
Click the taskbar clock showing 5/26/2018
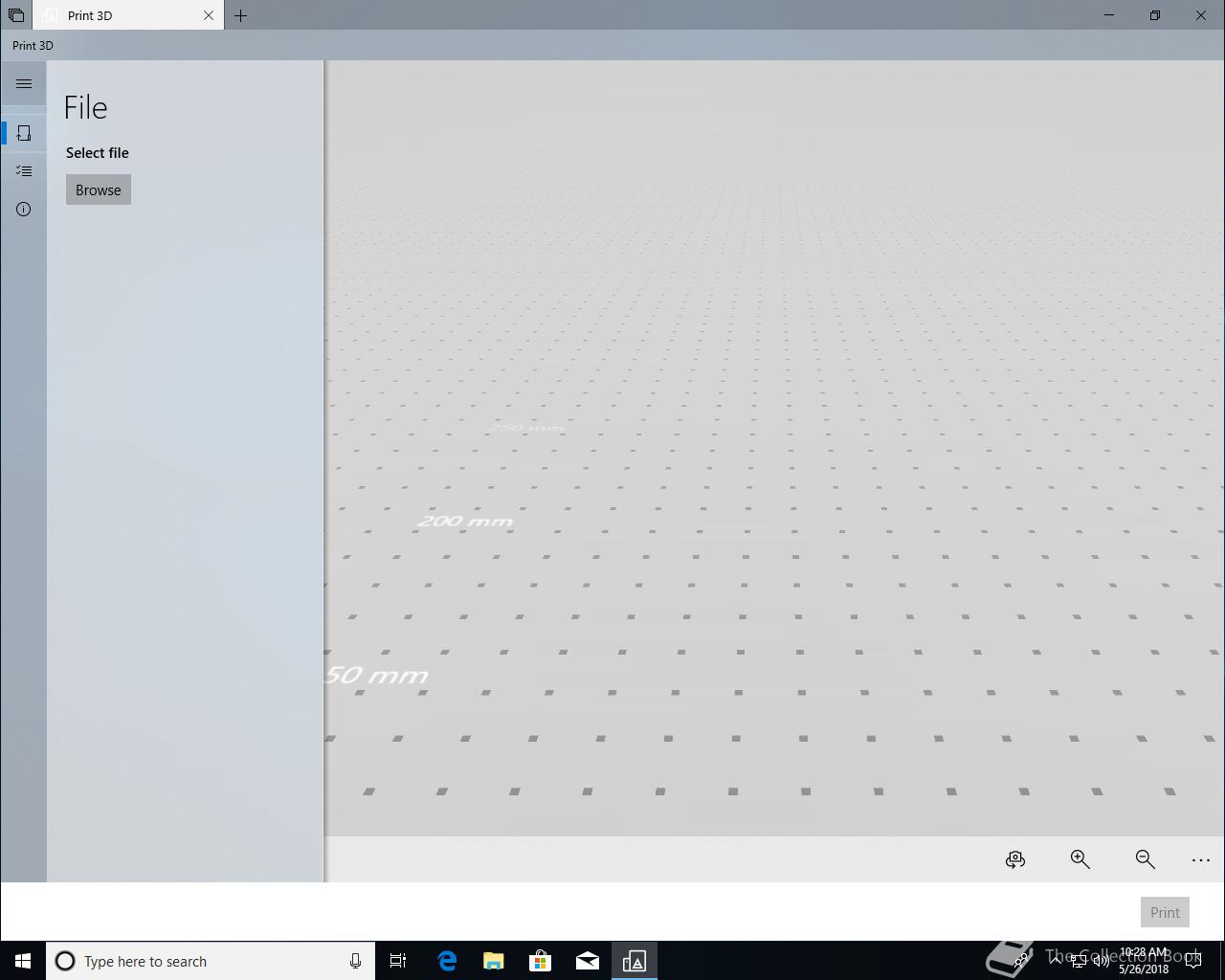(1144, 961)
